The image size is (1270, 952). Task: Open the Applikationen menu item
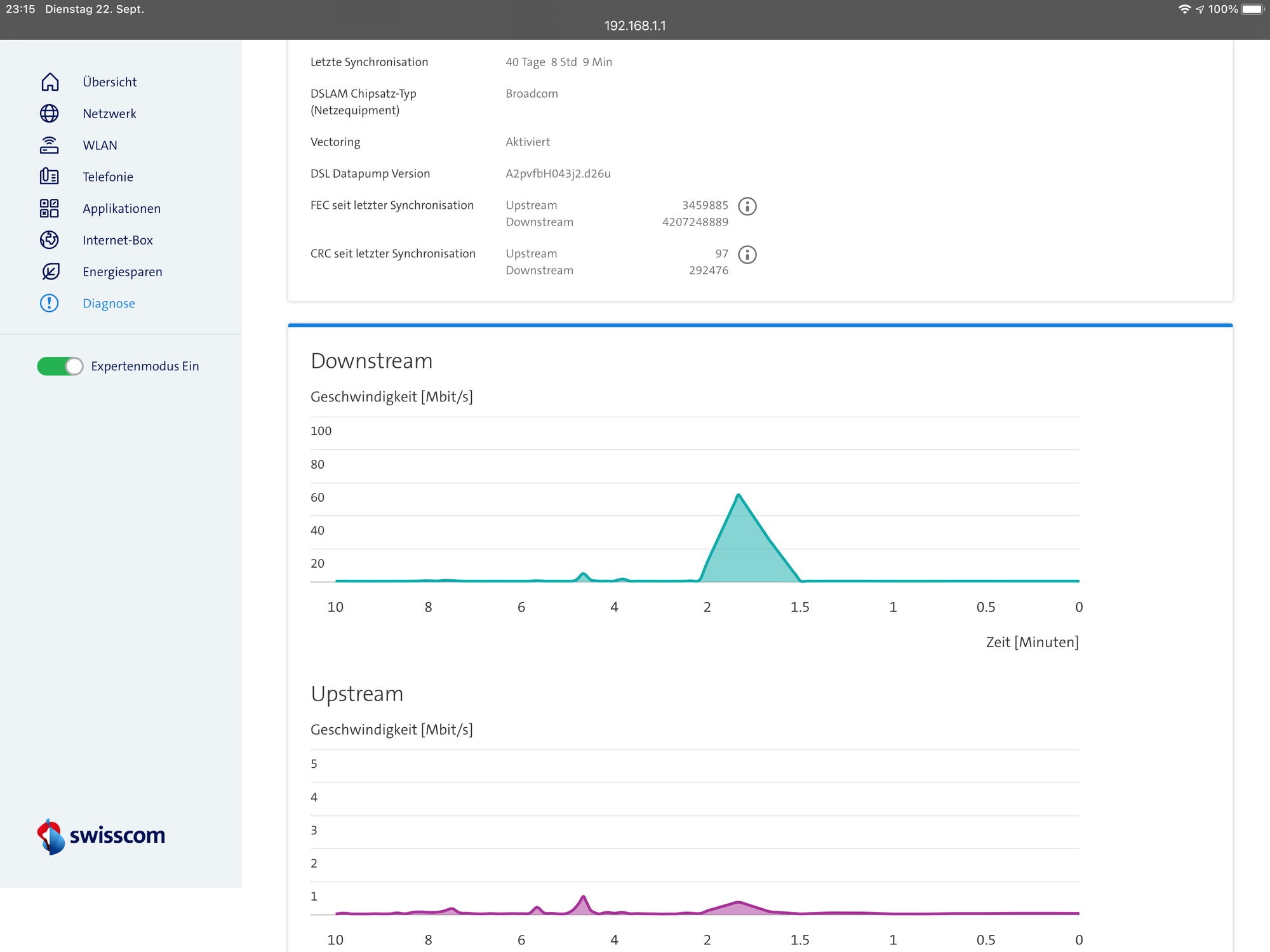coord(121,209)
